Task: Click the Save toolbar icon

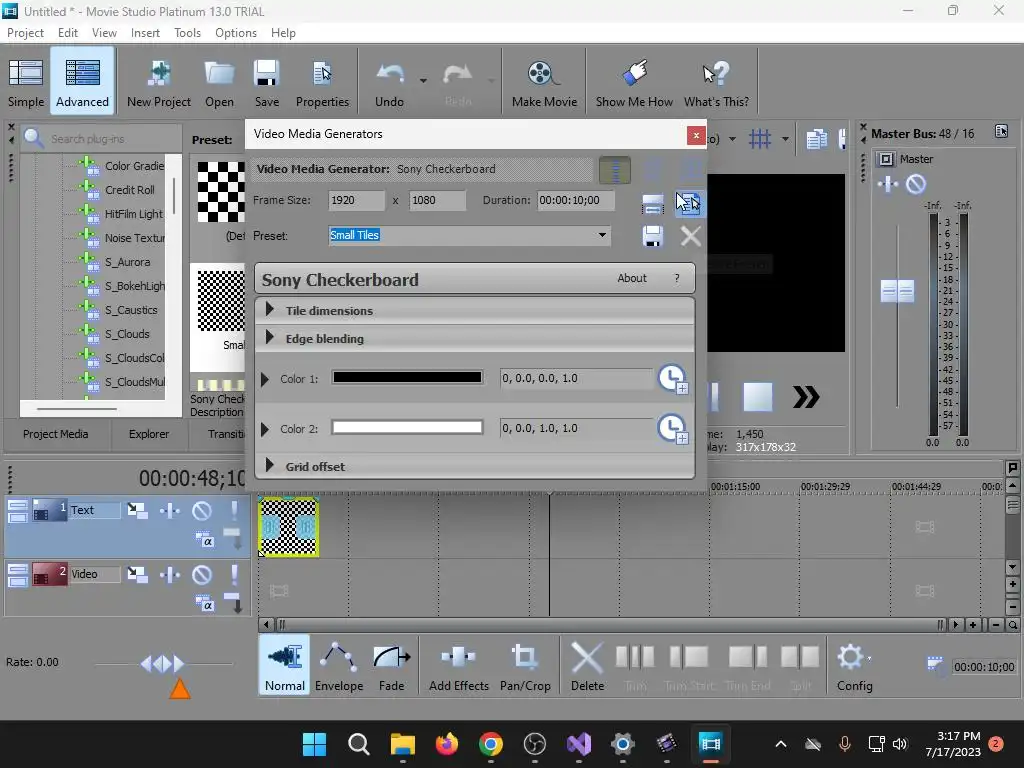Action: click(266, 82)
